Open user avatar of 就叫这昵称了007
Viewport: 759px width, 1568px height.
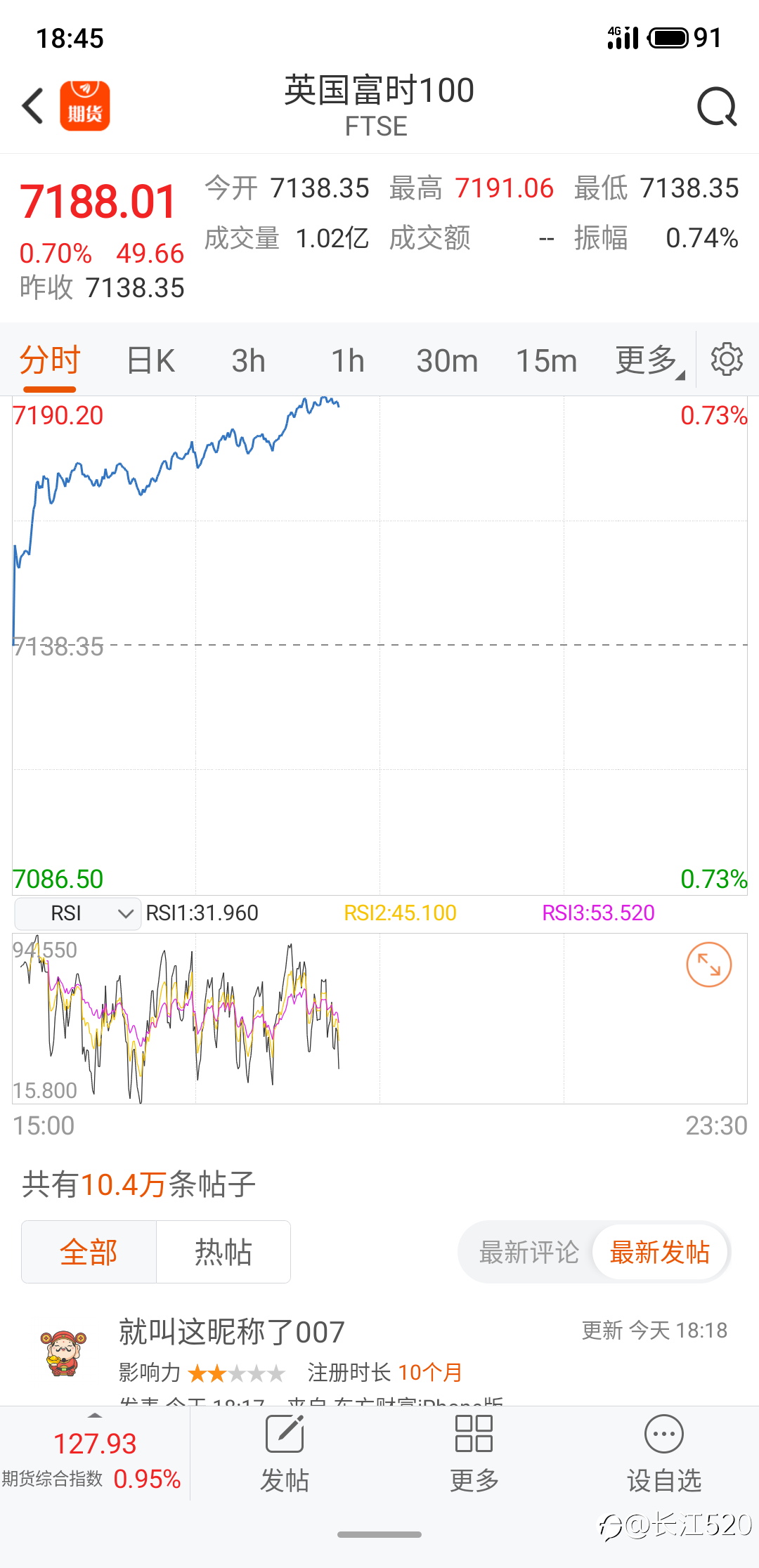coord(63,1353)
